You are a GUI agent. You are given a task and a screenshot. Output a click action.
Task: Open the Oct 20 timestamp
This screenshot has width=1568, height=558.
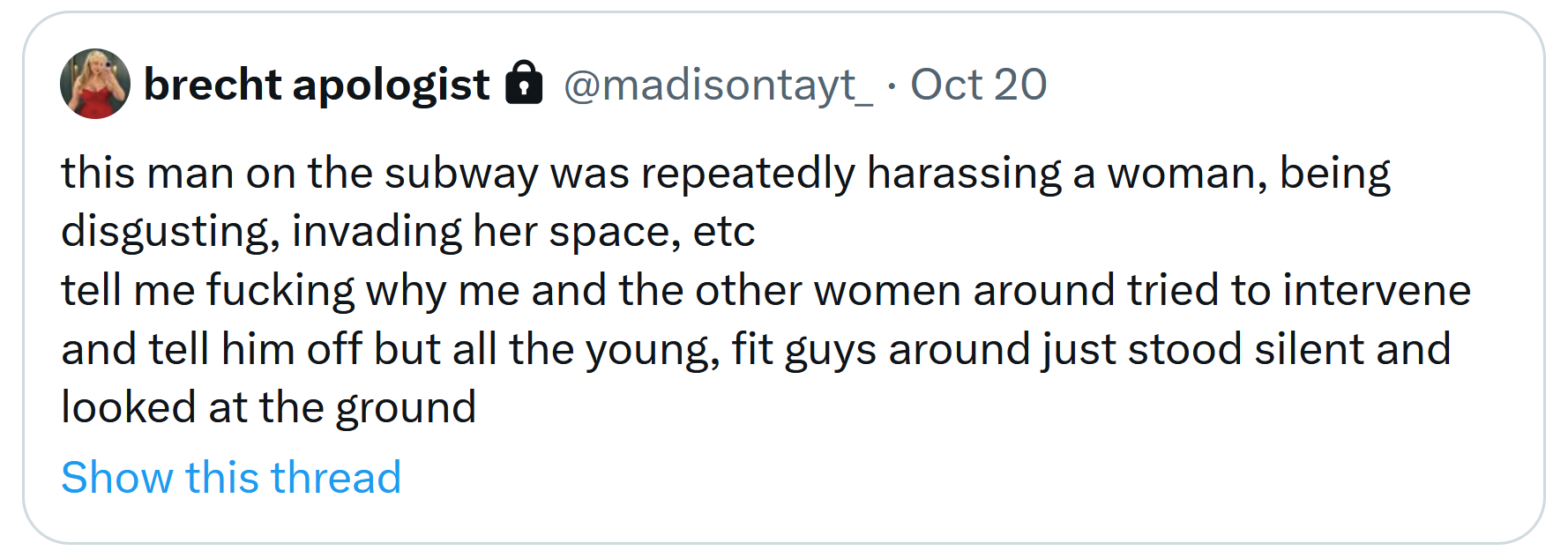click(x=978, y=85)
